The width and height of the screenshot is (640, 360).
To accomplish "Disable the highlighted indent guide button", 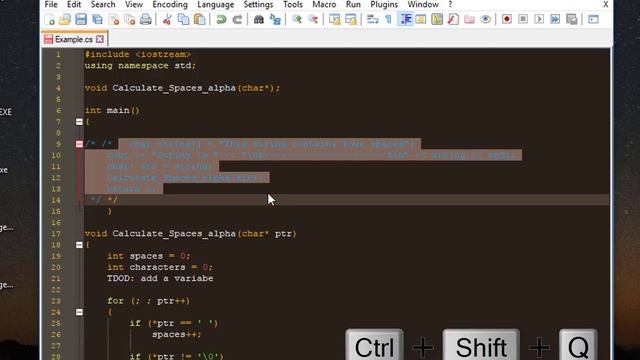I will pyautogui.click(x=405, y=19).
